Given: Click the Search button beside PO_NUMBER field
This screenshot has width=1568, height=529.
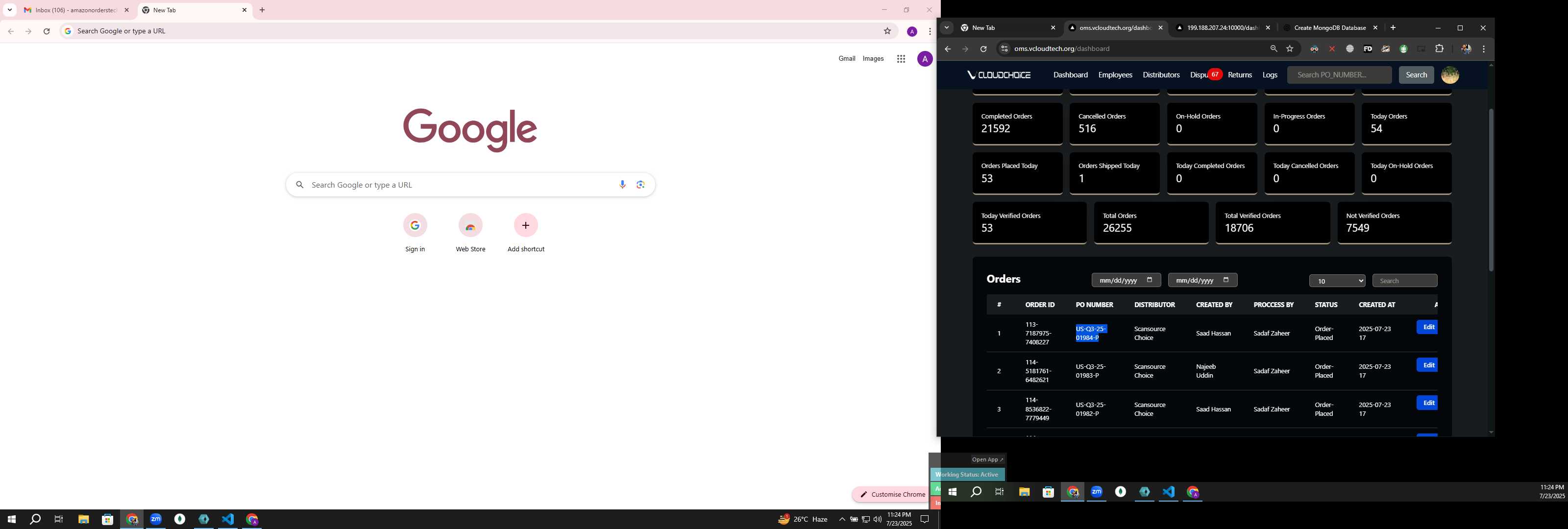Looking at the screenshot, I should click(x=1416, y=75).
